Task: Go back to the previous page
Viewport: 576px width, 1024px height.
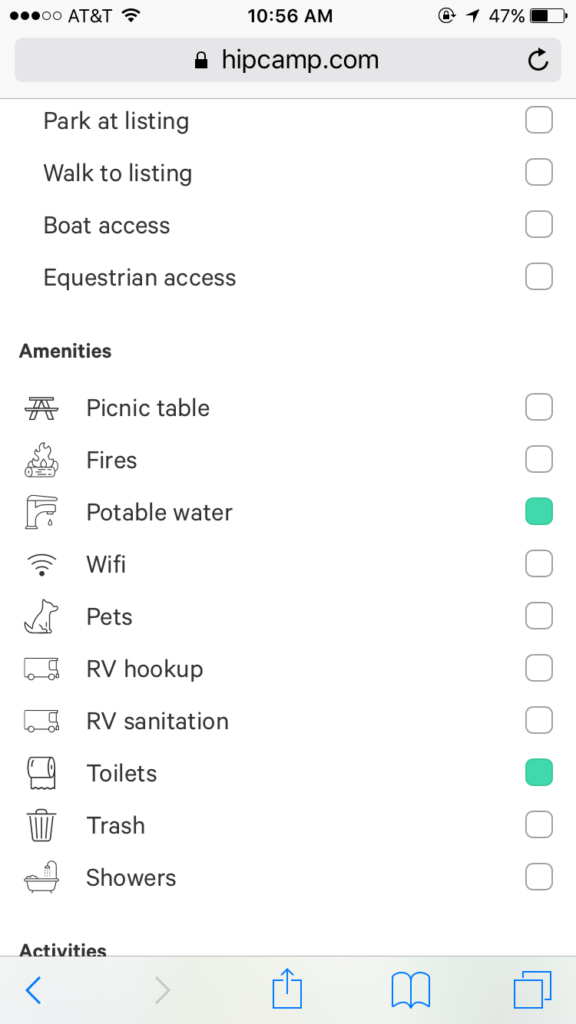Action: click(x=33, y=991)
